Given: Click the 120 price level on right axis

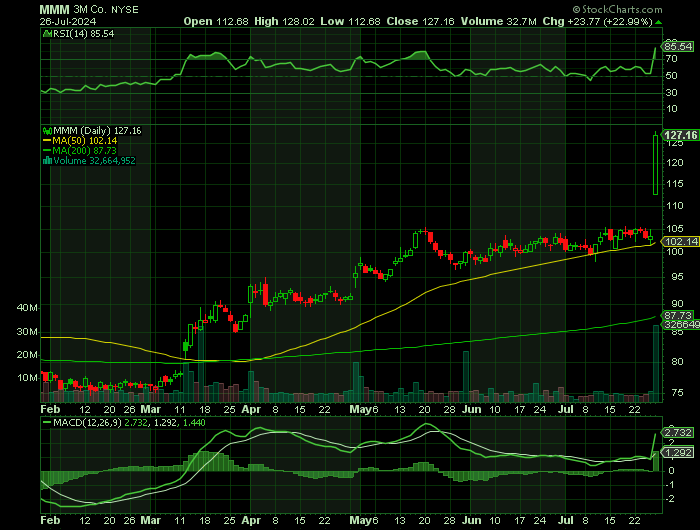Looking at the screenshot, I should pos(675,163).
